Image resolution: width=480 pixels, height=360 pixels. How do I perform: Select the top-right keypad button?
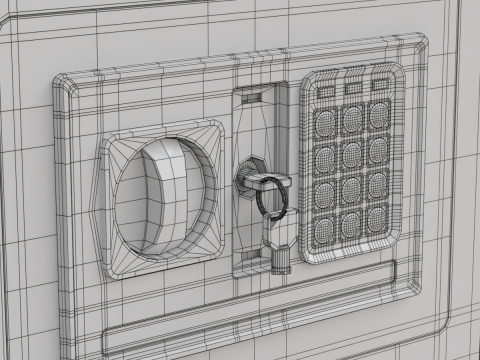[379, 114]
